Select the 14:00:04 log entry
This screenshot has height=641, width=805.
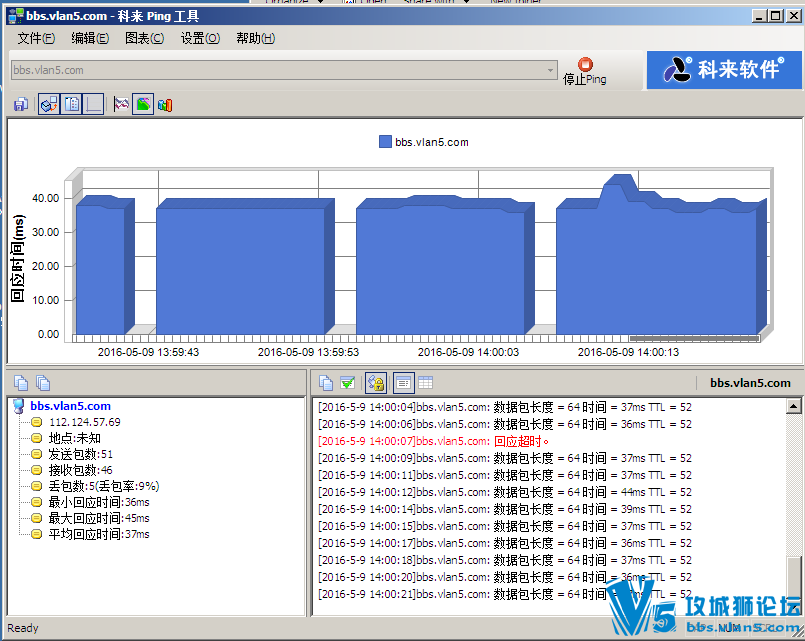click(505, 407)
